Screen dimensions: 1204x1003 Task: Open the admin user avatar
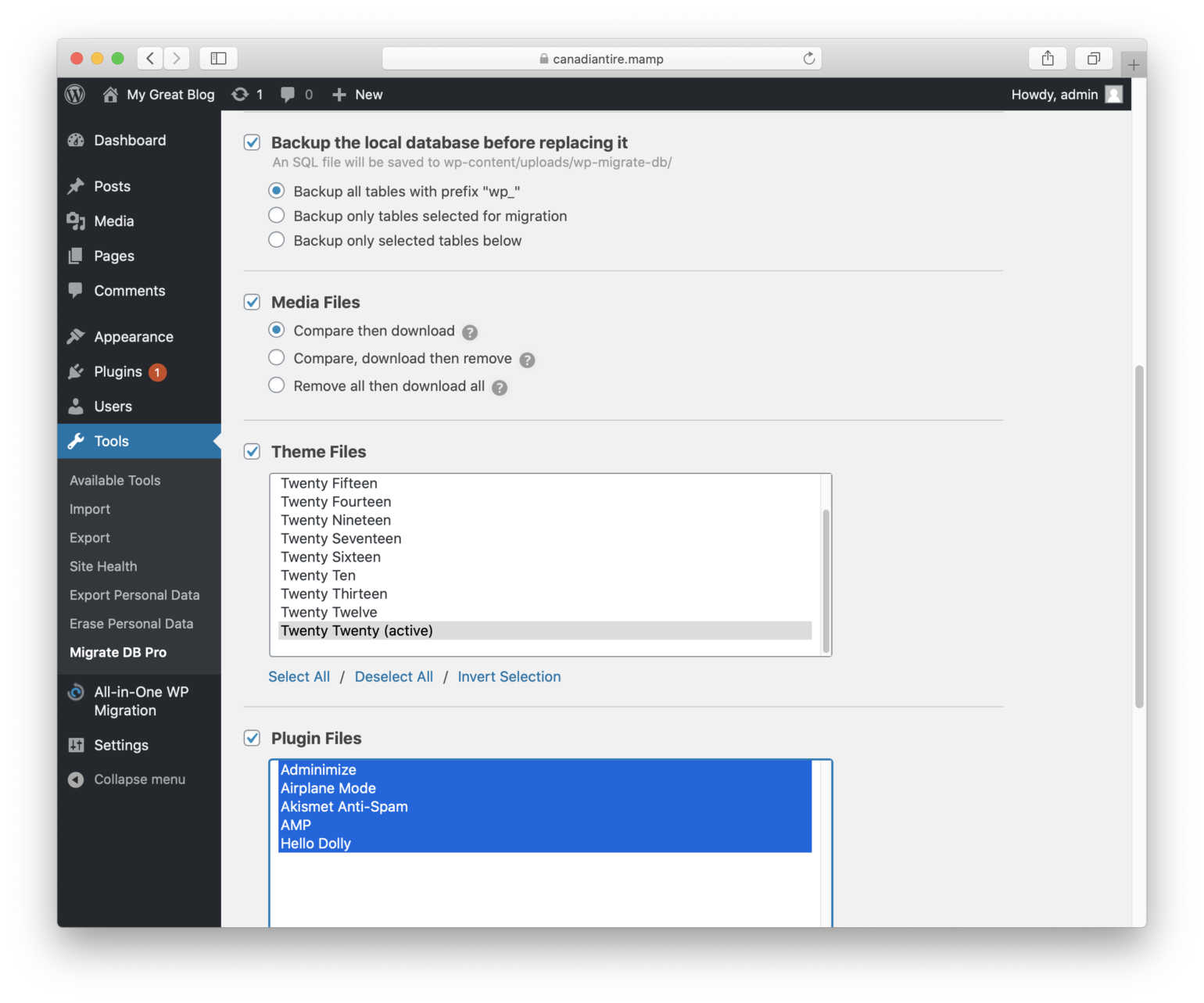coord(1114,95)
